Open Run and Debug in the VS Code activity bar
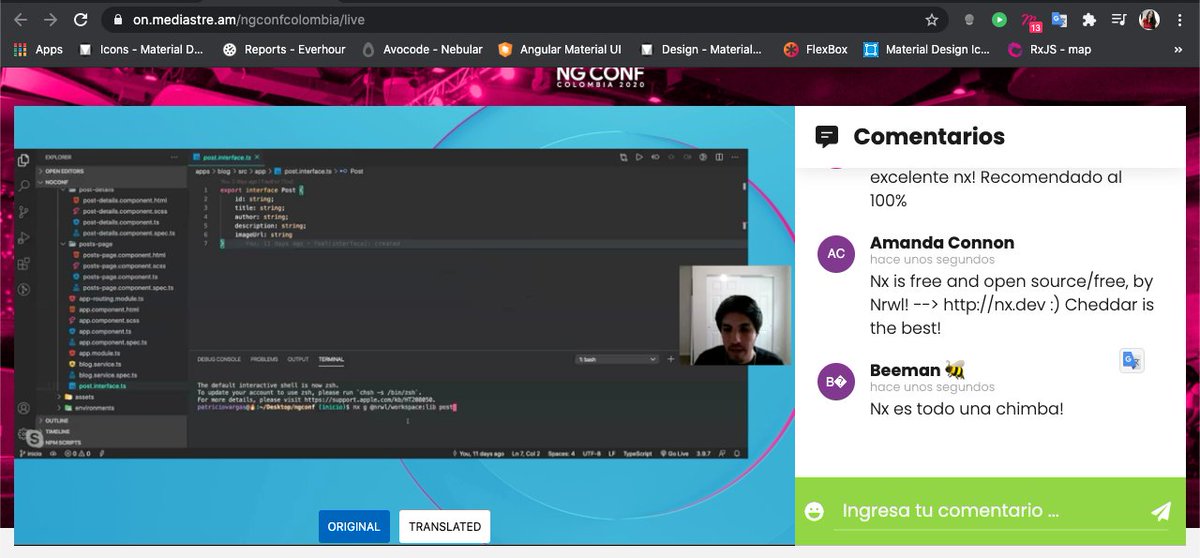Viewport: 1200px width, 558px height. tap(24, 237)
